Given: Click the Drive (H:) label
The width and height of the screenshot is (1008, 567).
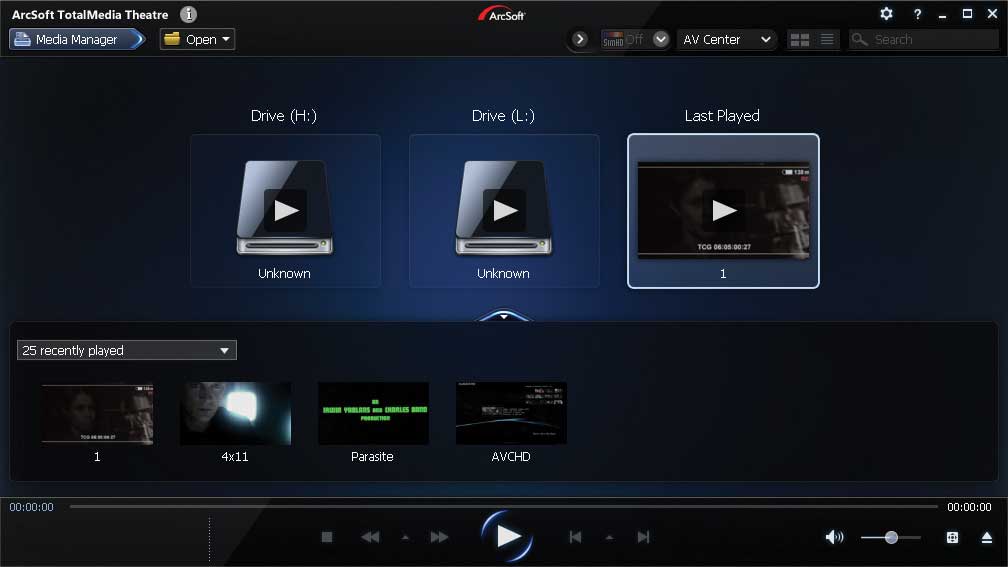Looking at the screenshot, I should point(284,116).
